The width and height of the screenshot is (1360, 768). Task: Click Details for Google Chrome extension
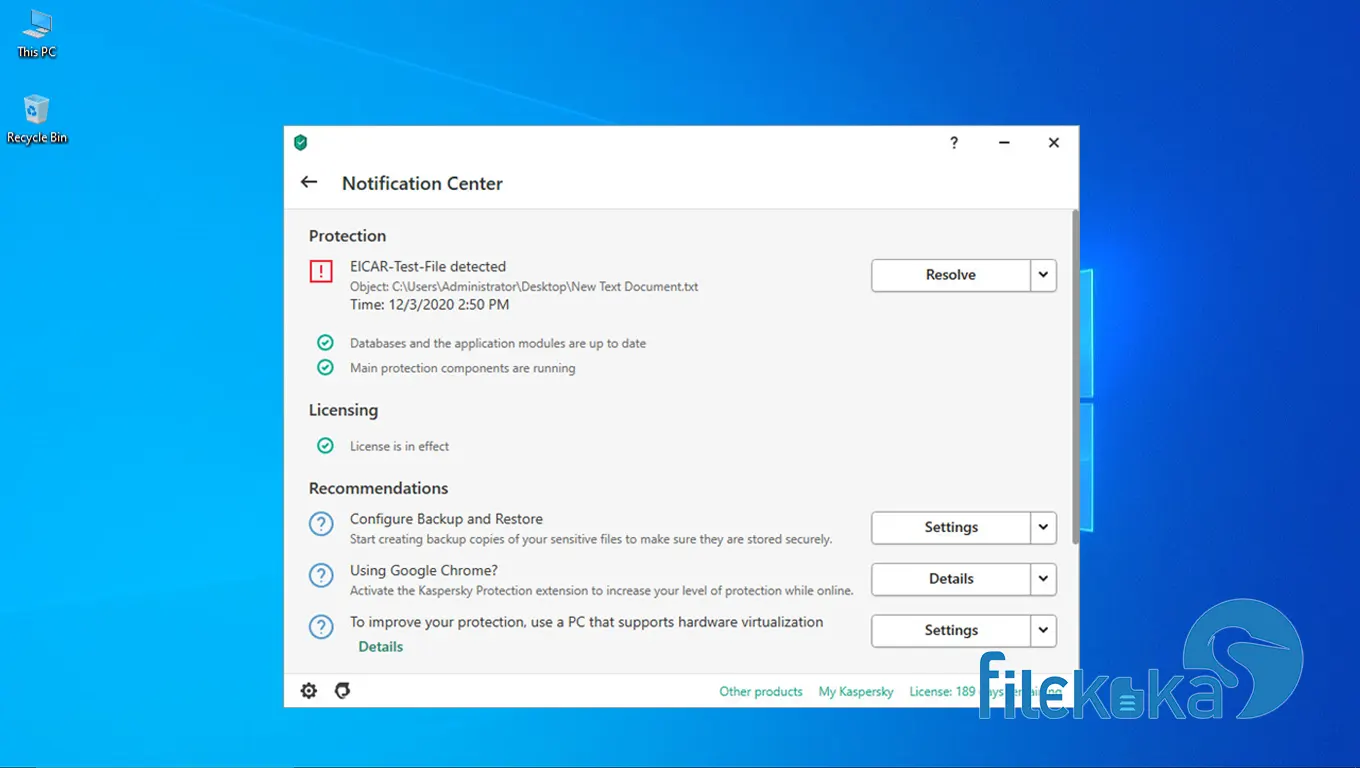[951, 579]
